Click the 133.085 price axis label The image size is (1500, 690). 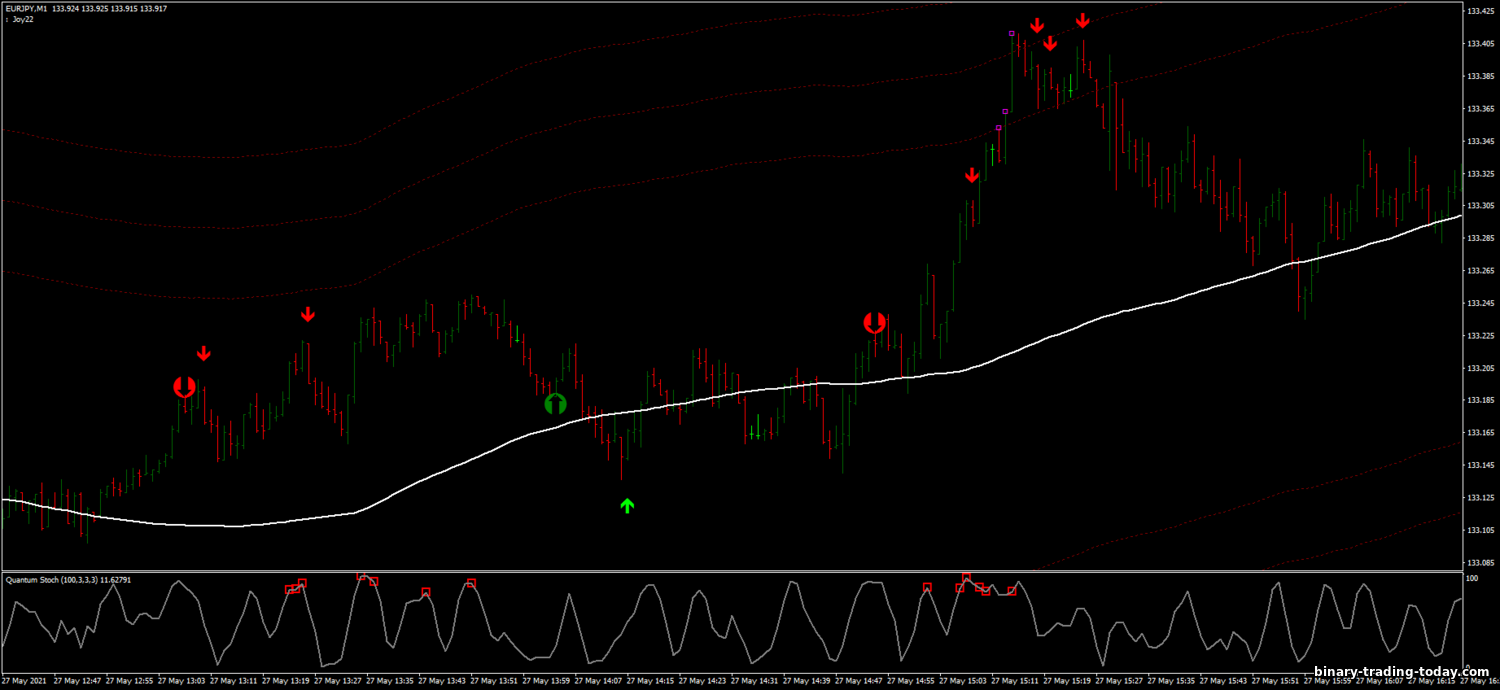pyautogui.click(x=1480, y=562)
